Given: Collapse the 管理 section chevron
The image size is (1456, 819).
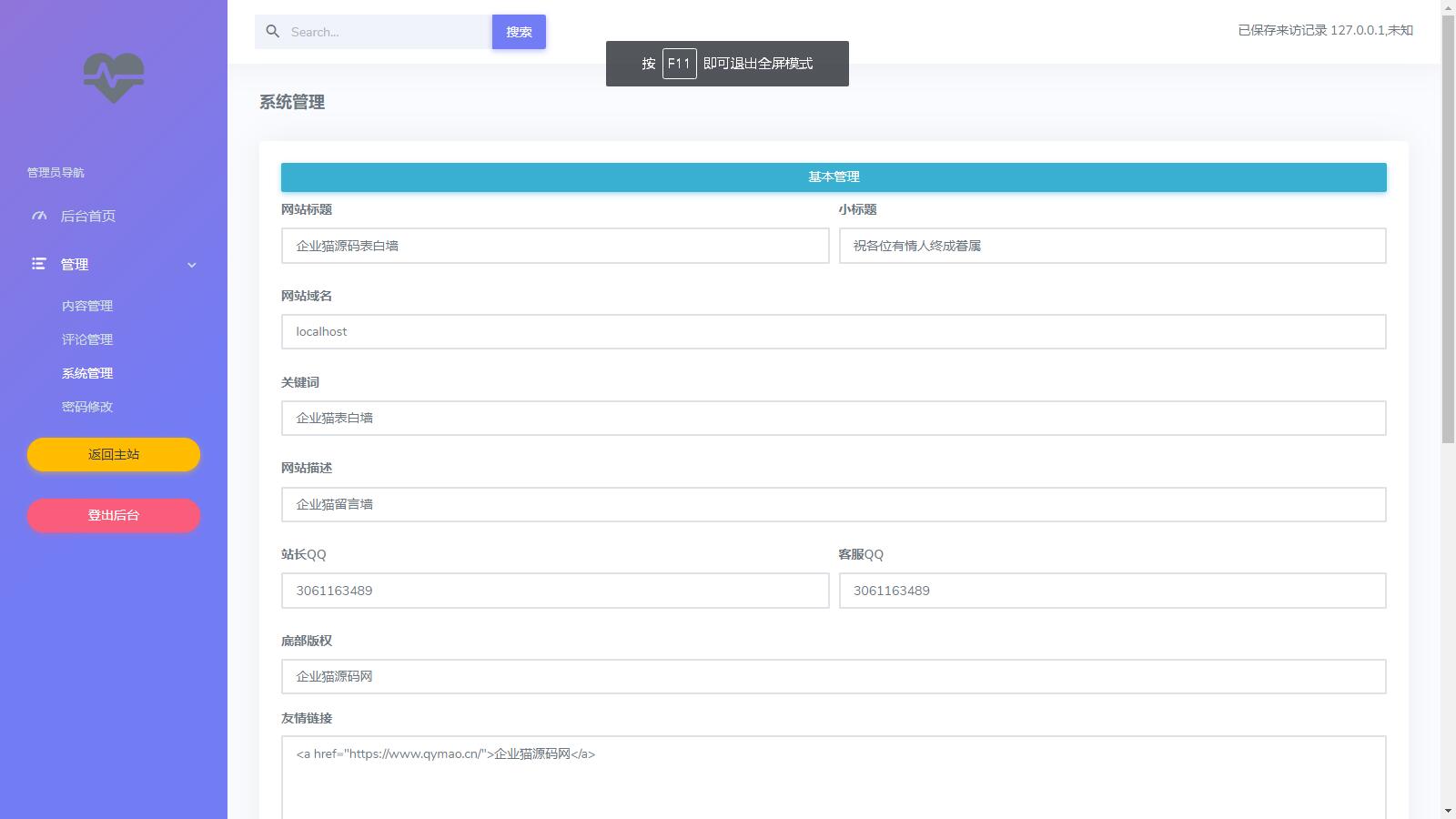Looking at the screenshot, I should (x=192, y=265).
